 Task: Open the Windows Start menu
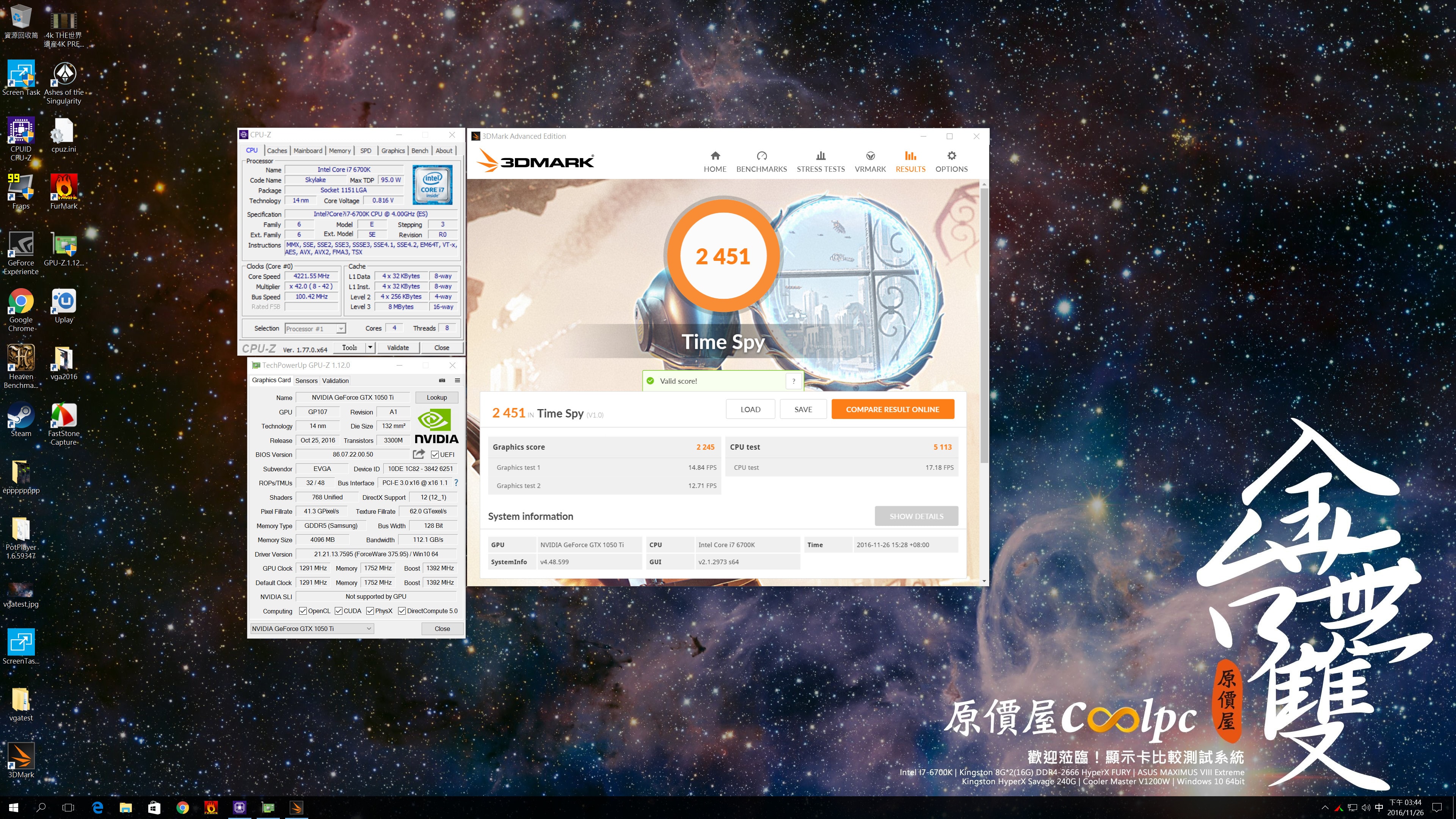(x=14, y=807)
